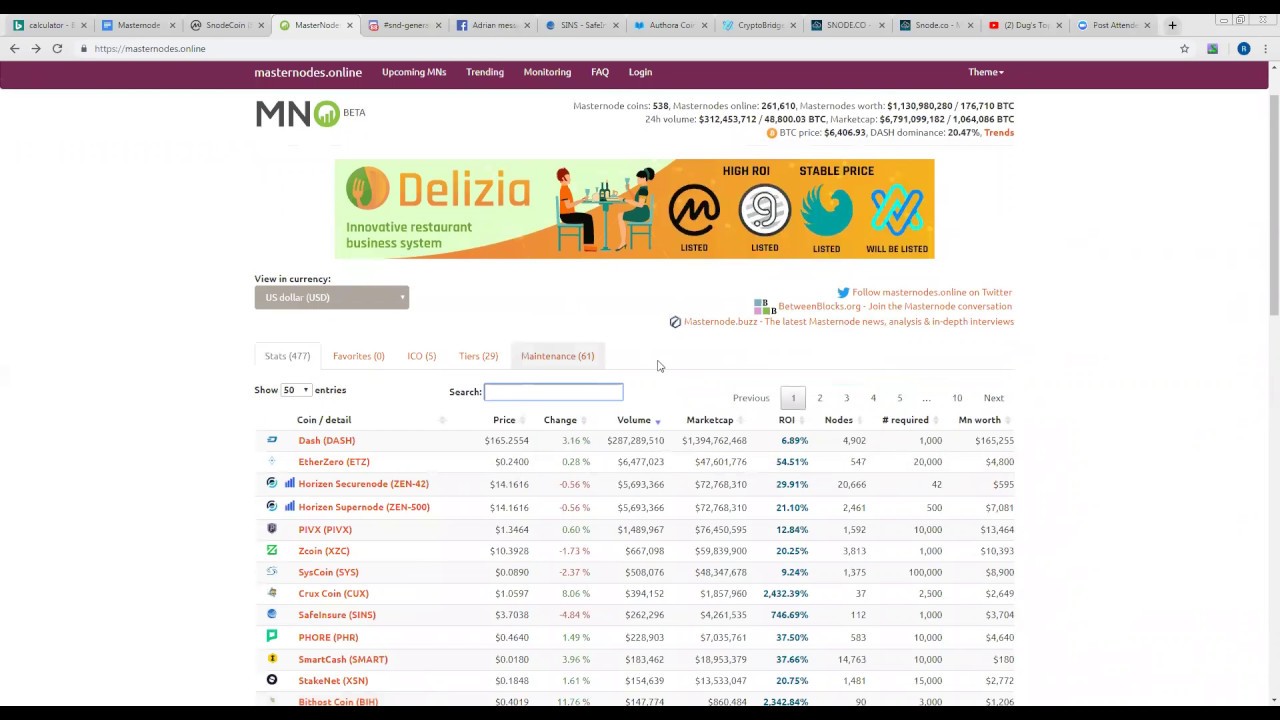Open the Monitoring nav item
This screenshot has width=1280, height=720.
tap(547, 72)
